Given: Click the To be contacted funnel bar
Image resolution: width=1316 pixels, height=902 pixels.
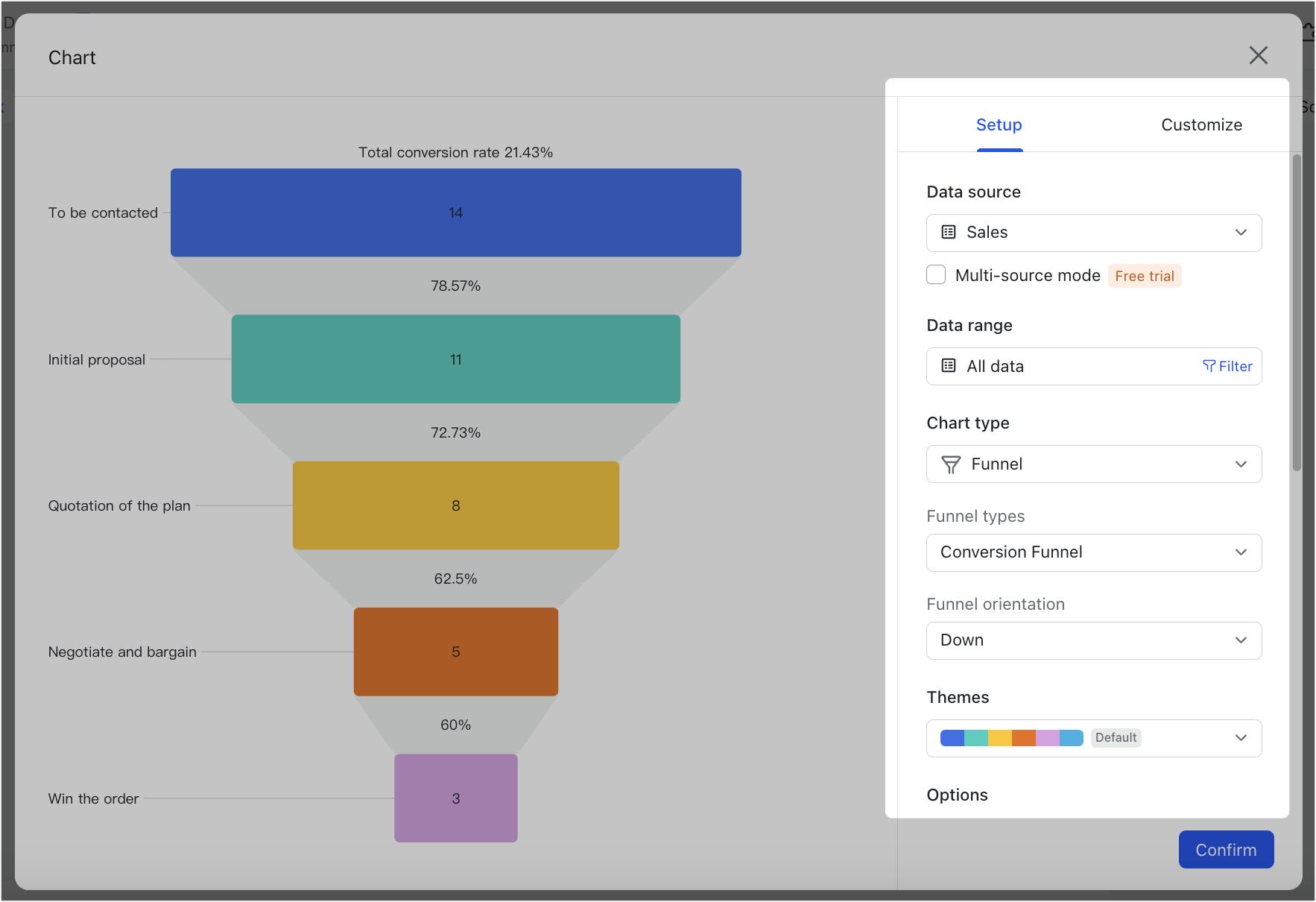Looking at the screenshot, I should [x=455, y=212].
